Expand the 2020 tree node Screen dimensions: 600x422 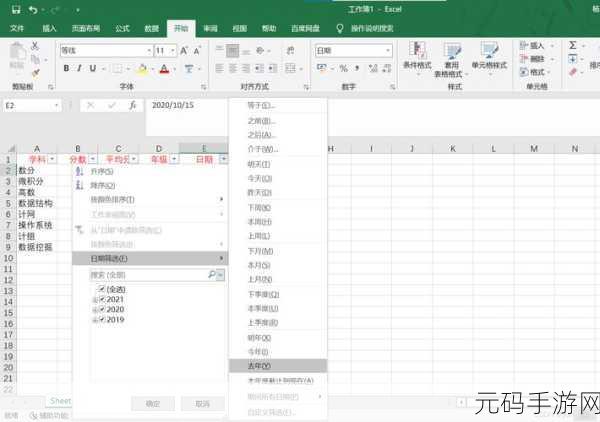click(x=95, y=310)
